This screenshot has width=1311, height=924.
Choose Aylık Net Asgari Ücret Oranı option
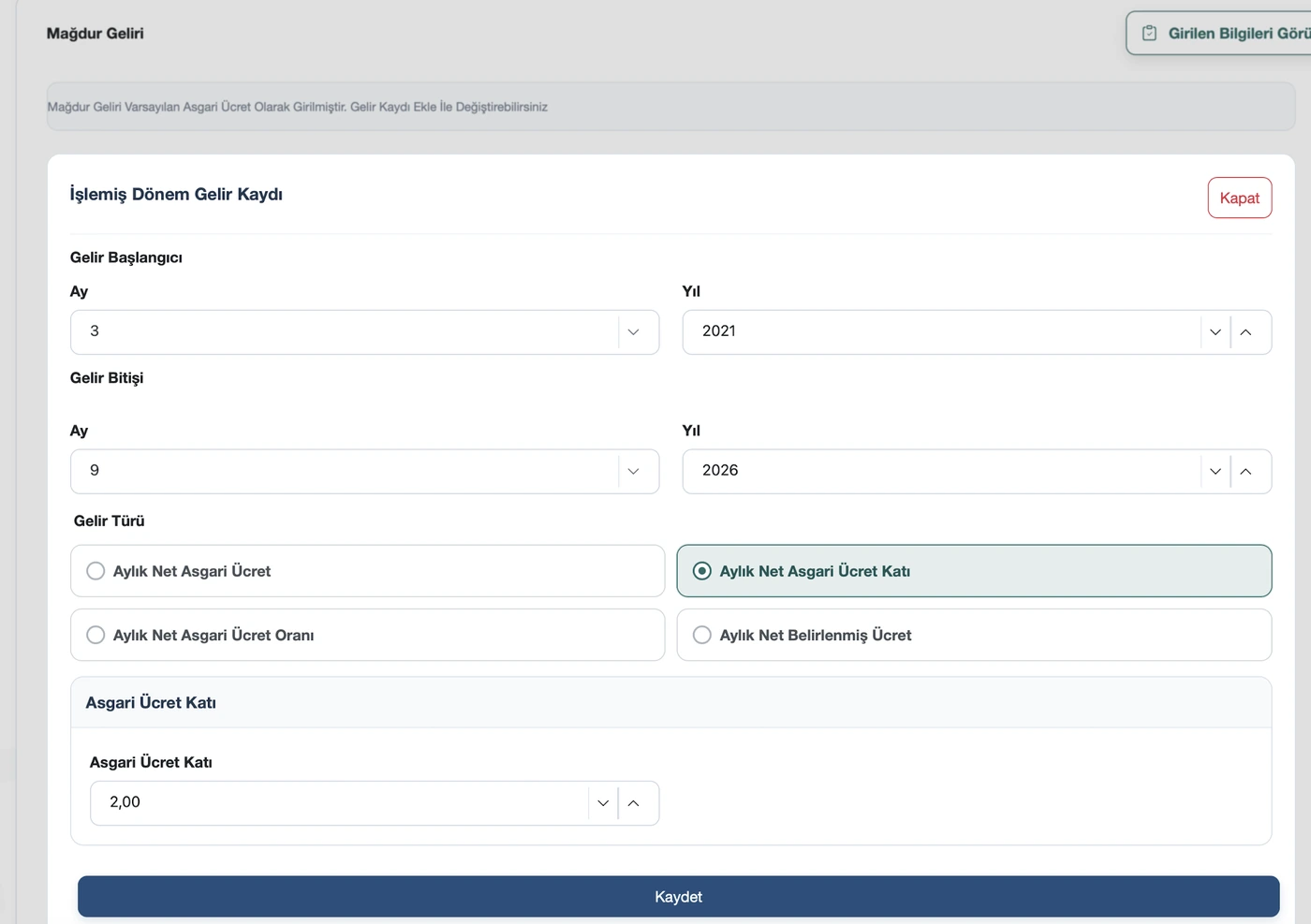point(367,635)
